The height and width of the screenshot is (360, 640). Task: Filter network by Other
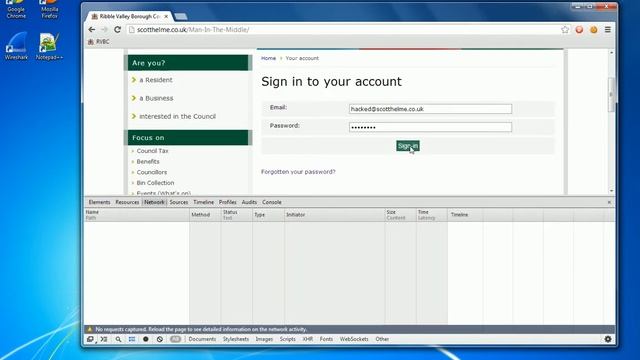[x=382, y=339]
